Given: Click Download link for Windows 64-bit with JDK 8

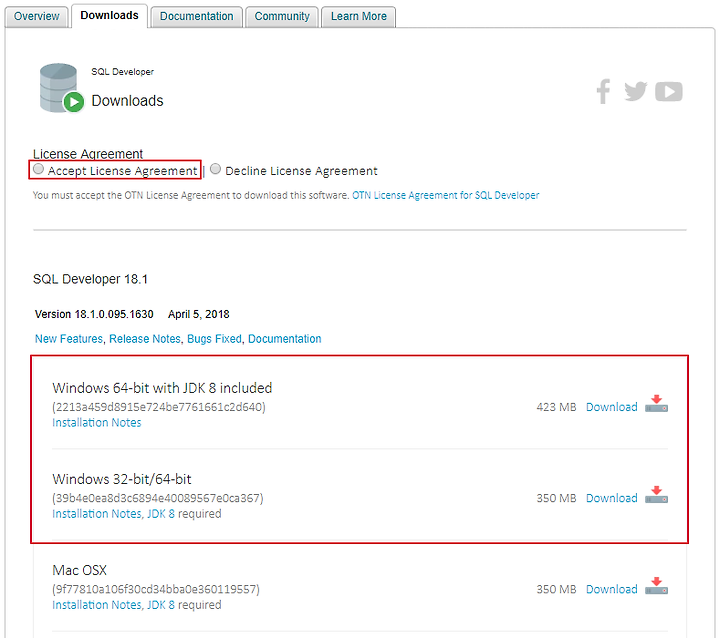Looking at the screenshot, I should [612, 407].
